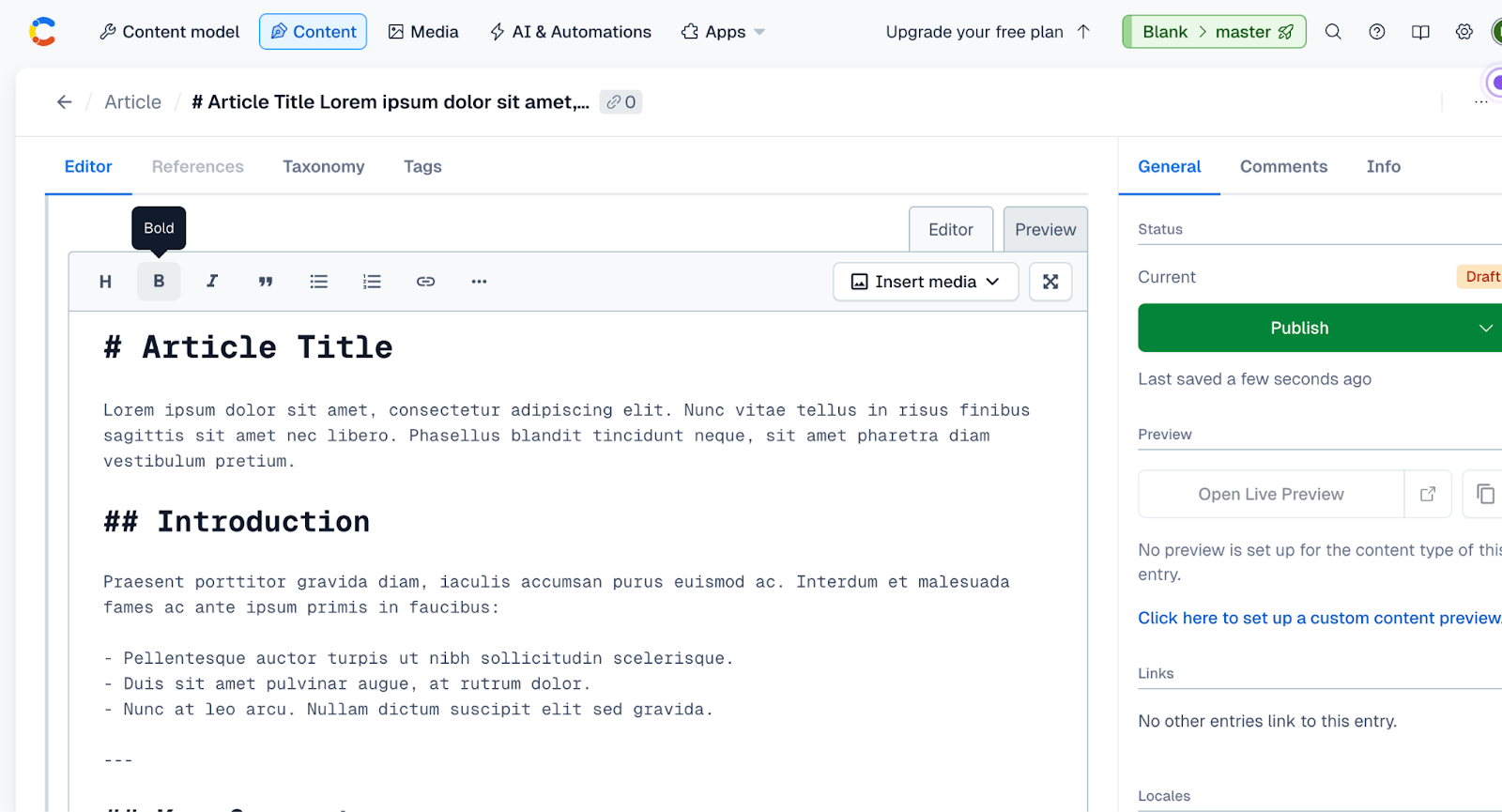Show more formatting options ellipsis
1502x812 pixels.
[480, 282]
